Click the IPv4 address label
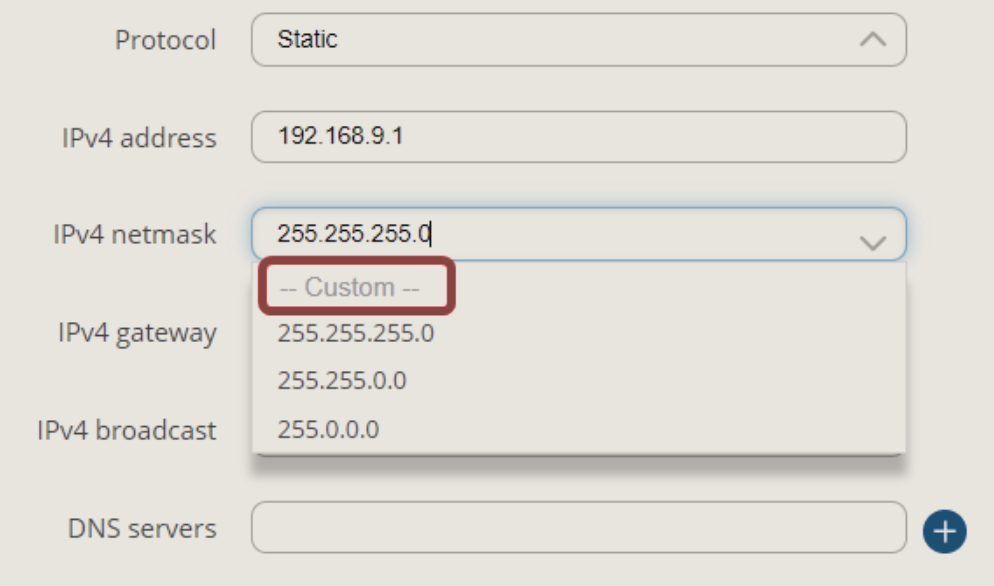 click(x=139, y=138)
